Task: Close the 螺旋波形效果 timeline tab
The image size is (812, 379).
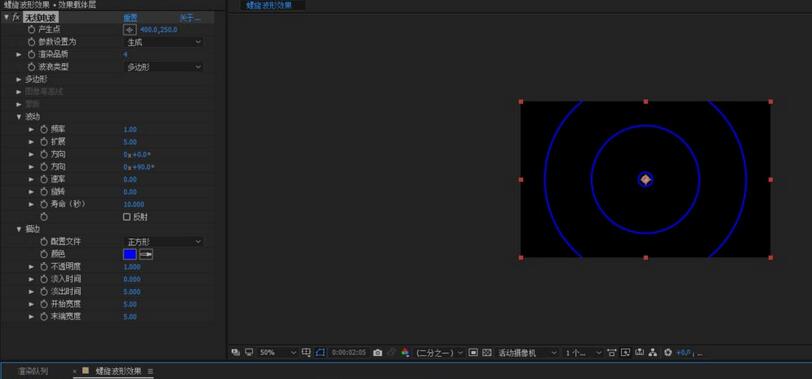Action: (x=75, y=371)
